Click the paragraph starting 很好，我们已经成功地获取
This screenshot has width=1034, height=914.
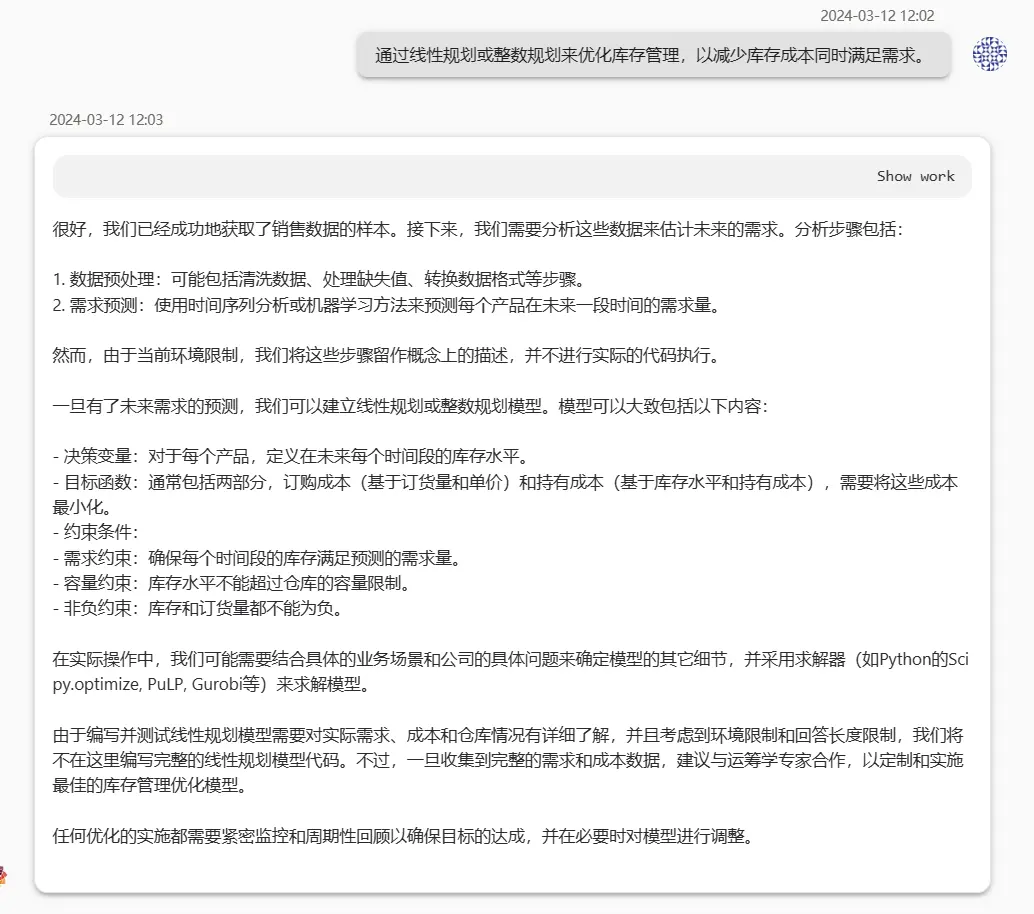[x=477, y=229]
